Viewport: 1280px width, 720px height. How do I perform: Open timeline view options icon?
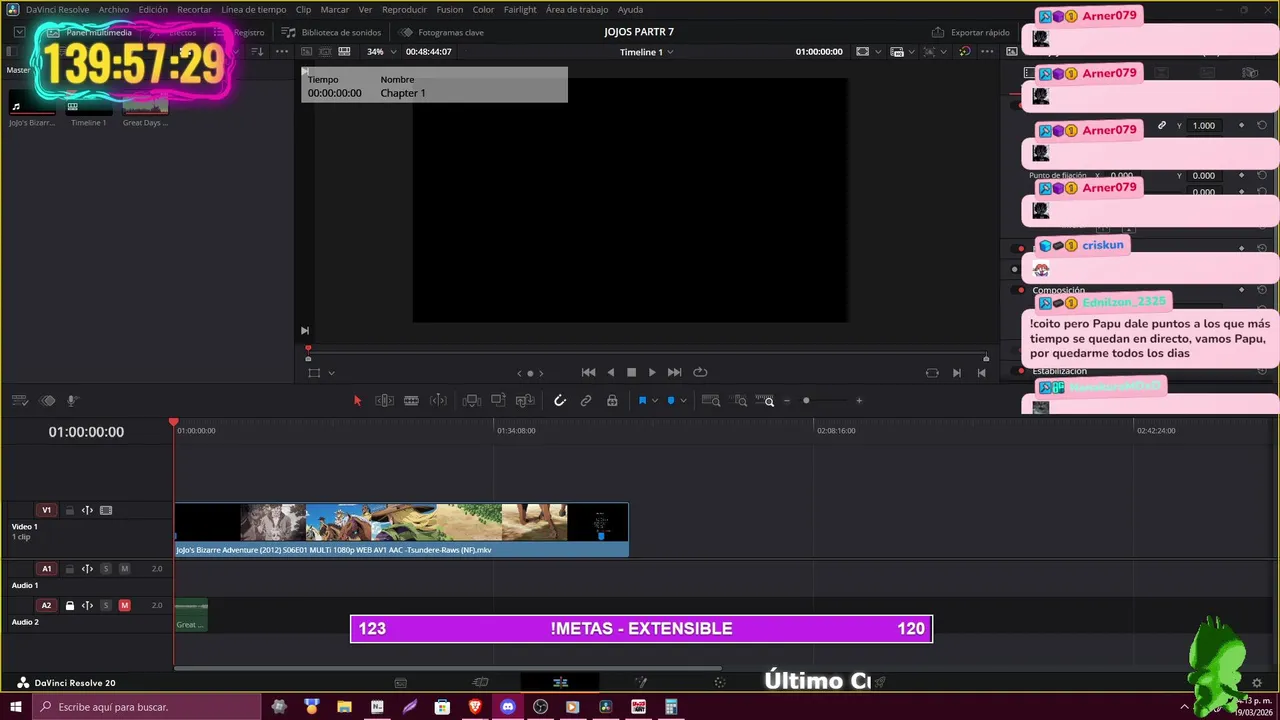point(19,401)
